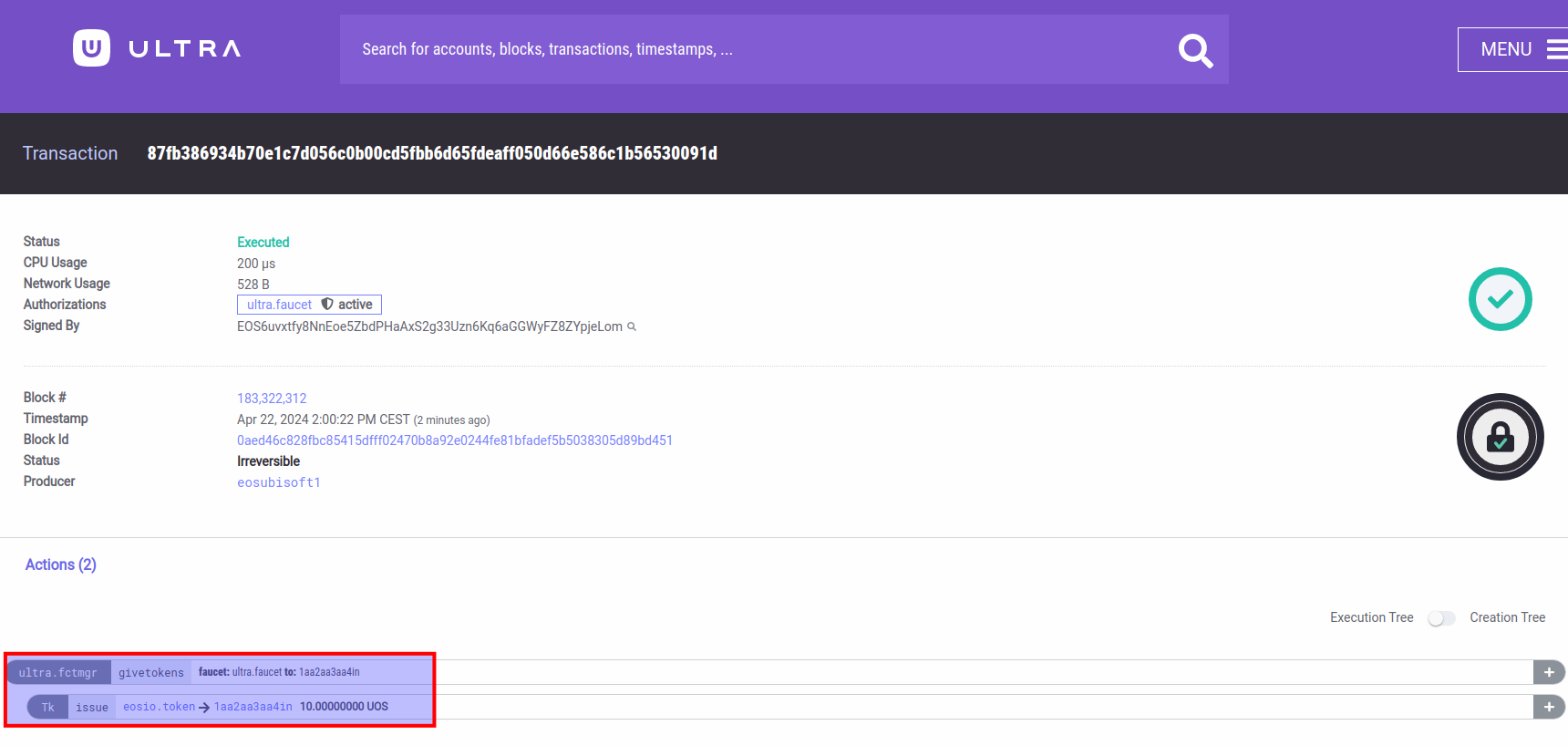
Task: Open the ultra.faucet authorization link
Action: (279, 305)
